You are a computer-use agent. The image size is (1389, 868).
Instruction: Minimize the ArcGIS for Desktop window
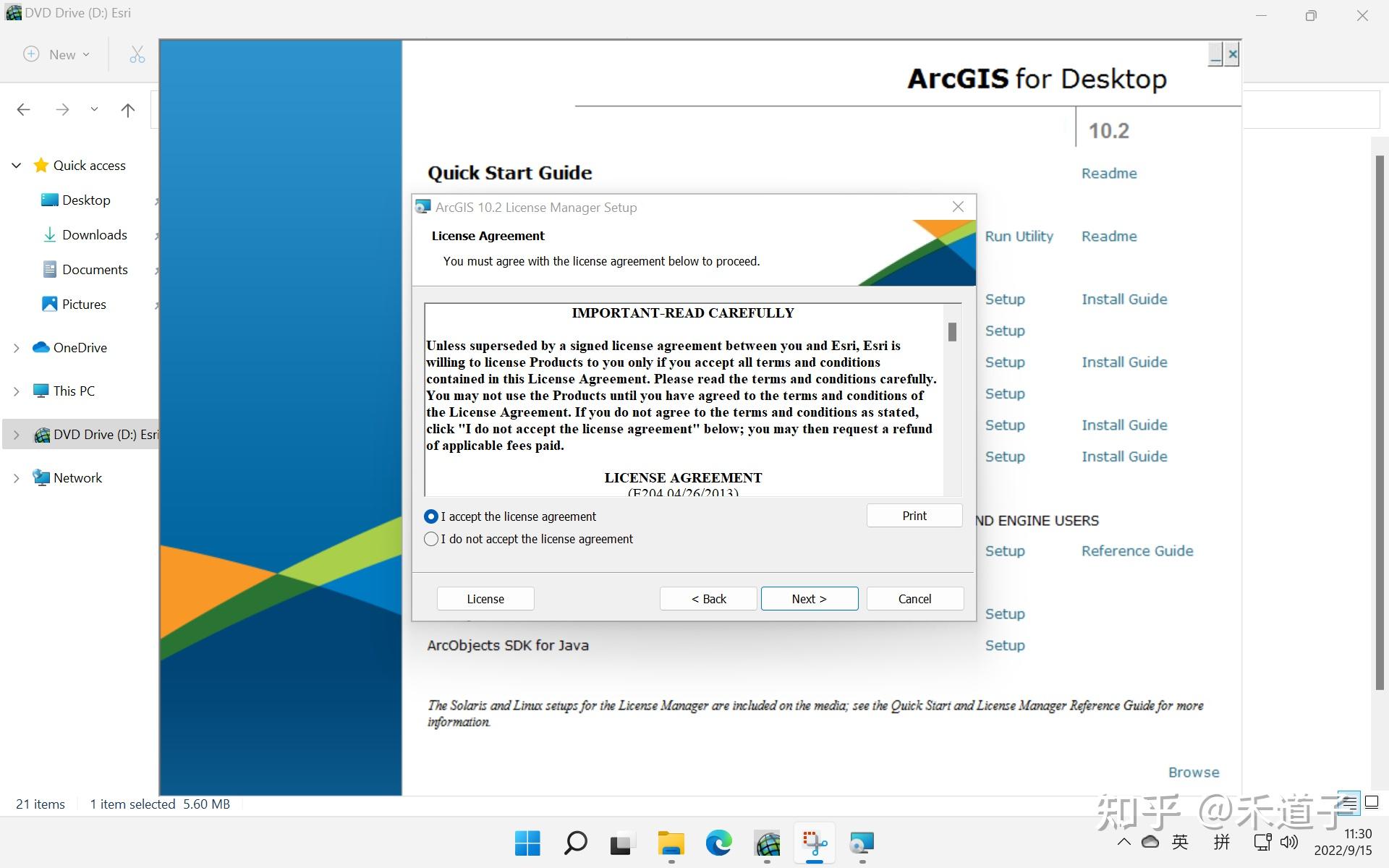tap(1215, 54)
